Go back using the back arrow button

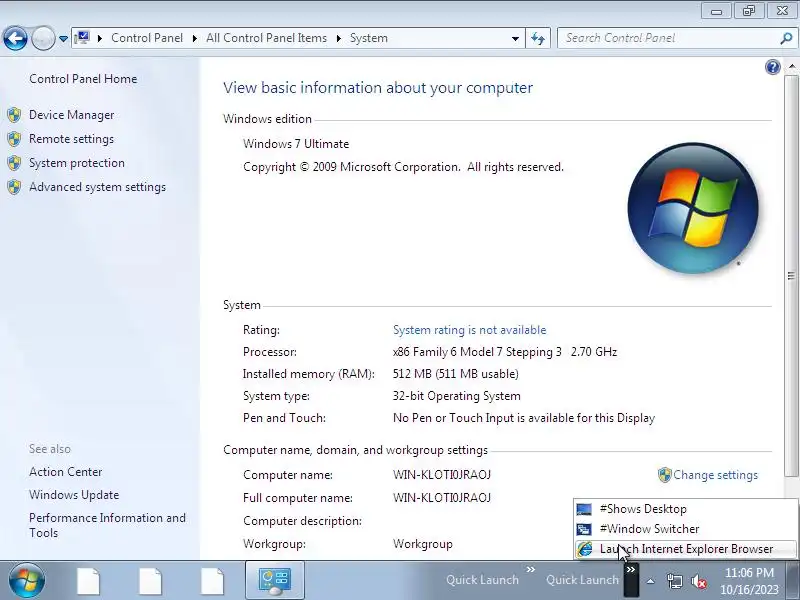coord(15,38)
